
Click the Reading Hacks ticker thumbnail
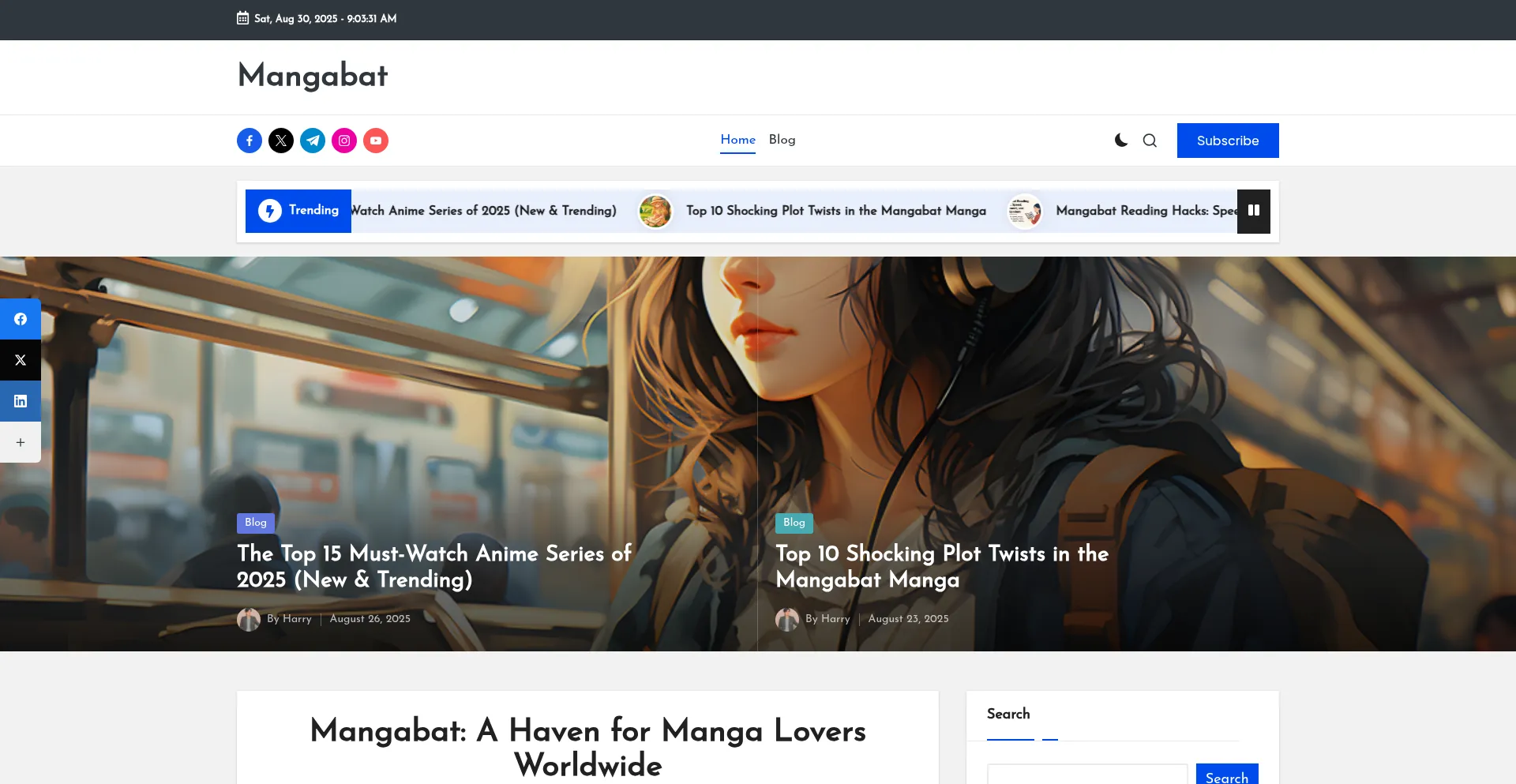coord(1025,211)
